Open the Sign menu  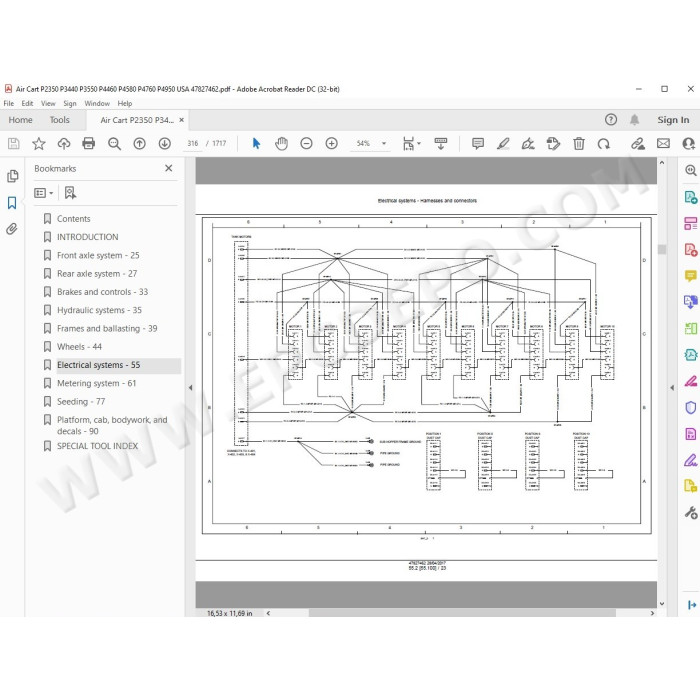70,103
